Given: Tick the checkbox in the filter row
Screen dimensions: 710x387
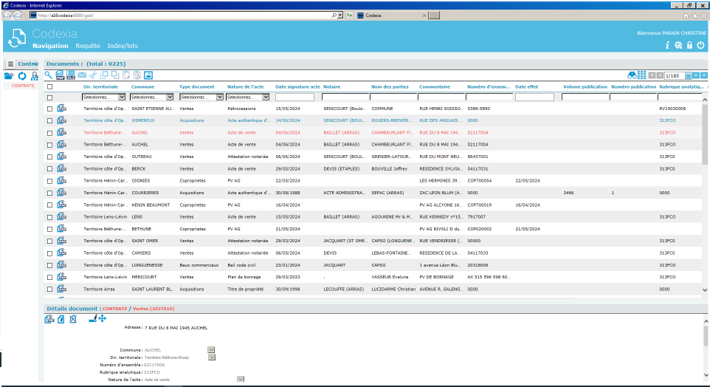Looking at the screenshot, I should click(x=50, y=97).
